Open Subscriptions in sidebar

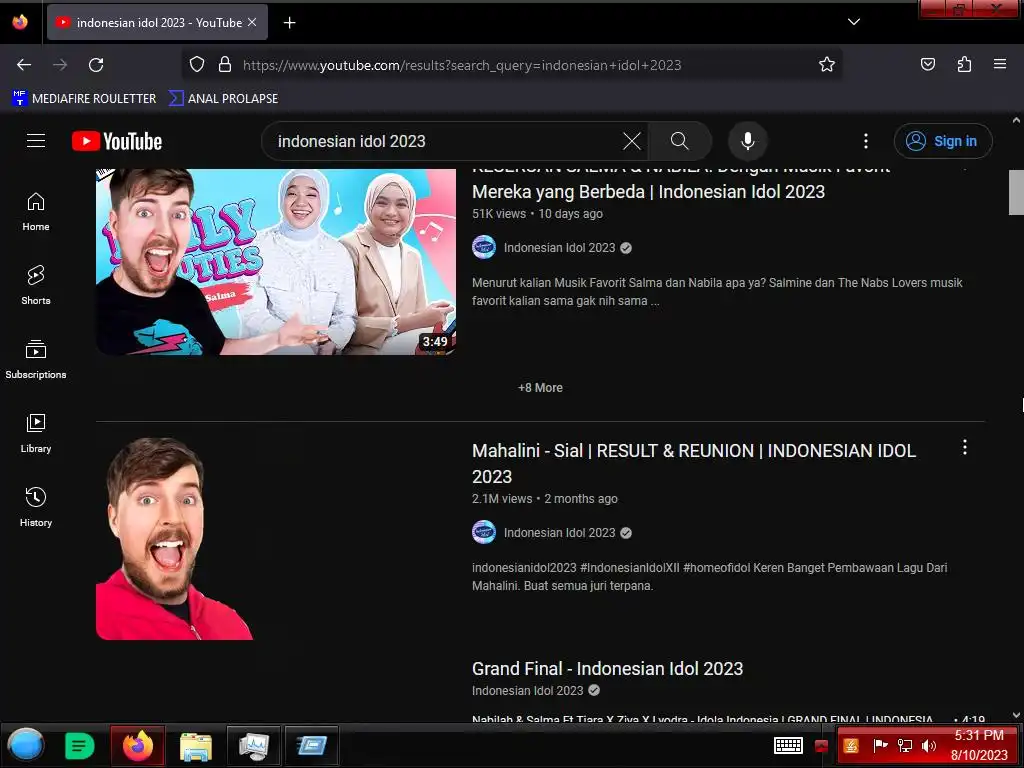tap(36, 359)
